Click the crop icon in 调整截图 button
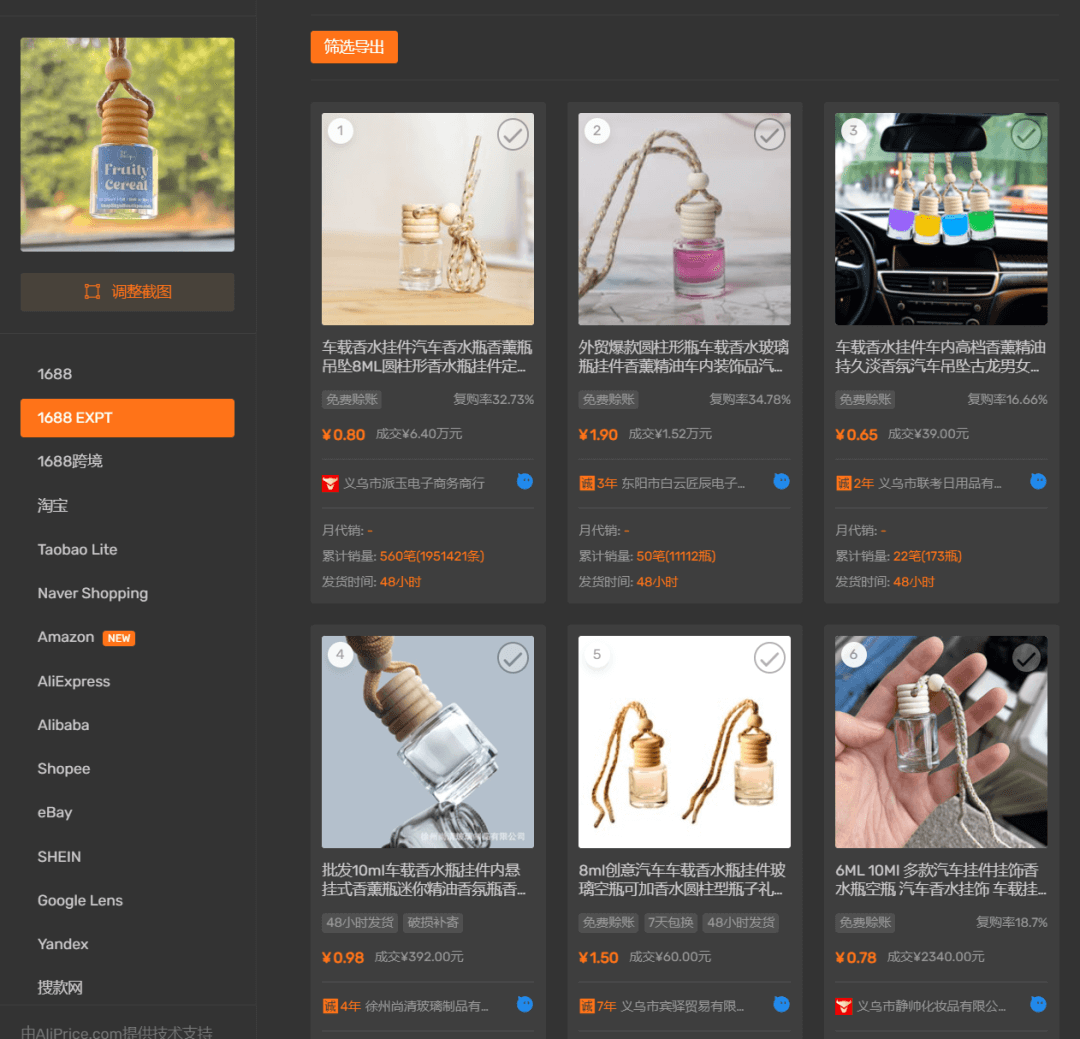Image resolution: width=1080 pixels, height=1039 pixels. [x=92, y=292]
